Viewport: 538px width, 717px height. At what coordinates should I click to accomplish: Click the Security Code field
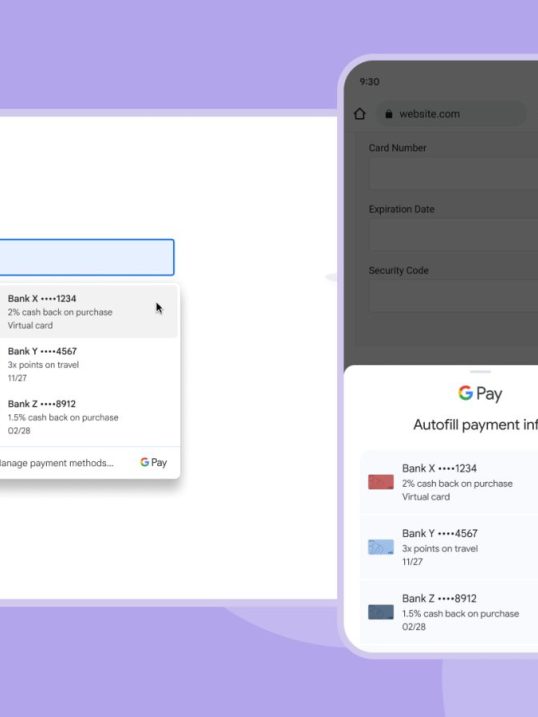(x=453, y=296)
